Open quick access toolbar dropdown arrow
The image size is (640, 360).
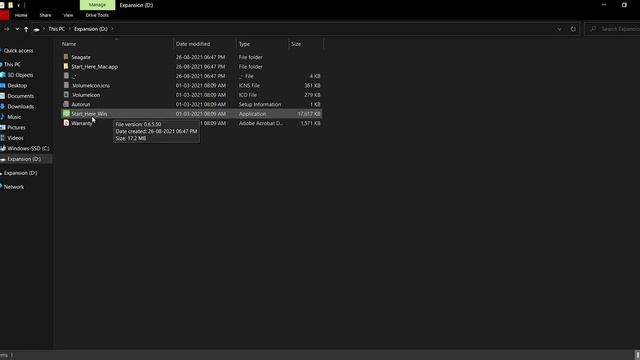pyautogui.click(x=18, y=5)
